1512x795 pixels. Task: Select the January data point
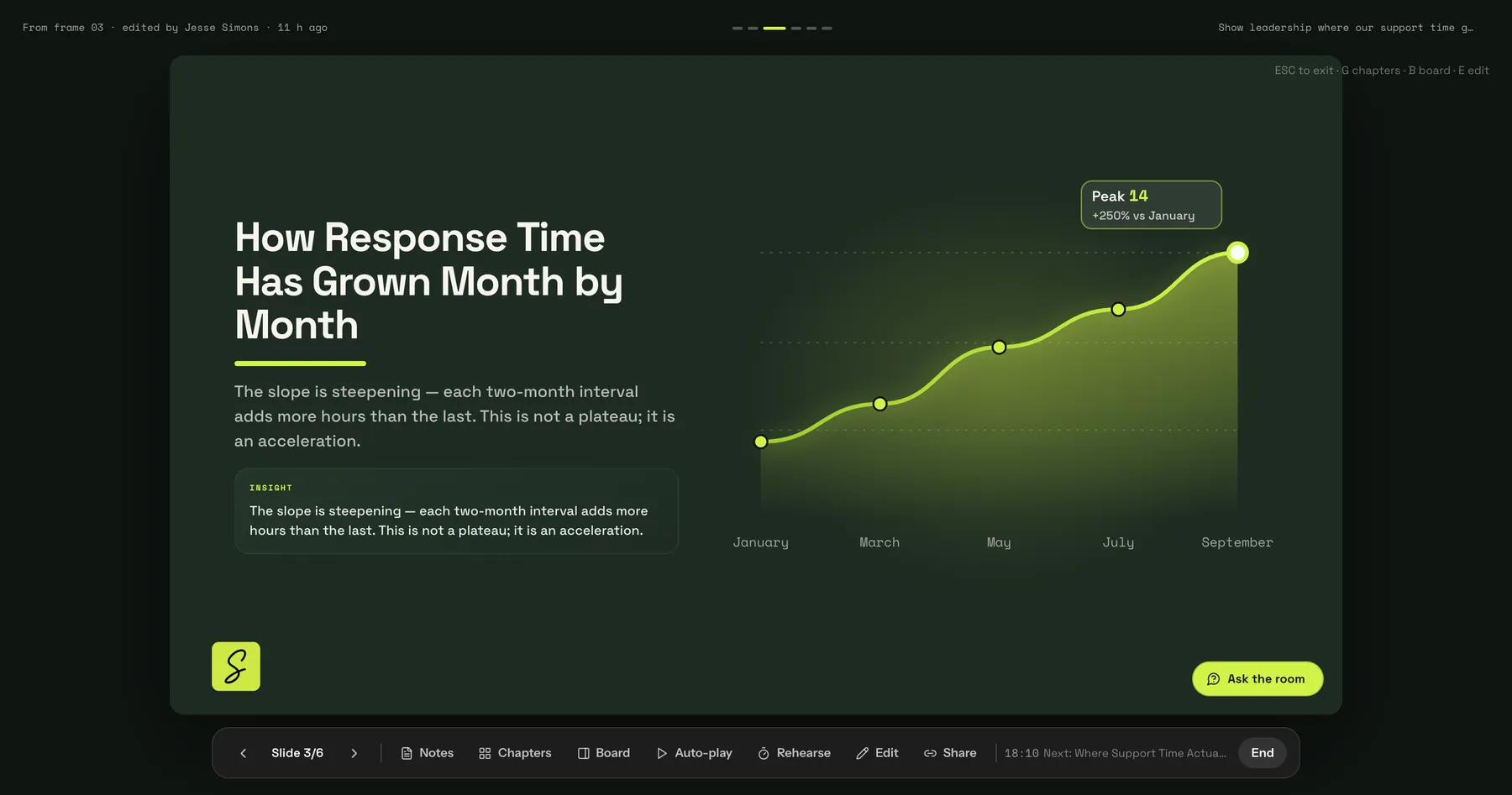[x=761, y=442]
